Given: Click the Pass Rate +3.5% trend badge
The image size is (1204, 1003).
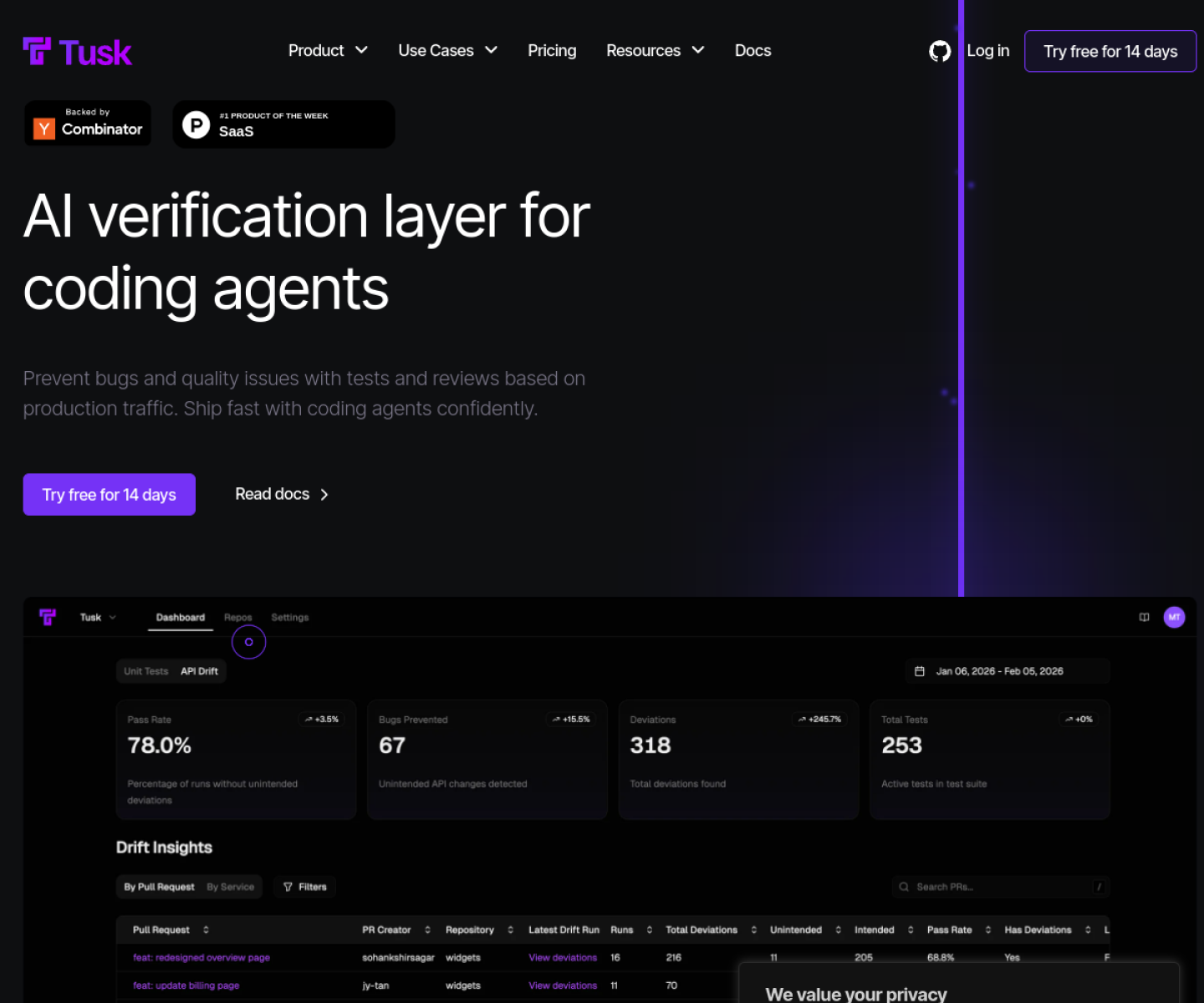Looking at the screenshot, I should click(322, 720).
